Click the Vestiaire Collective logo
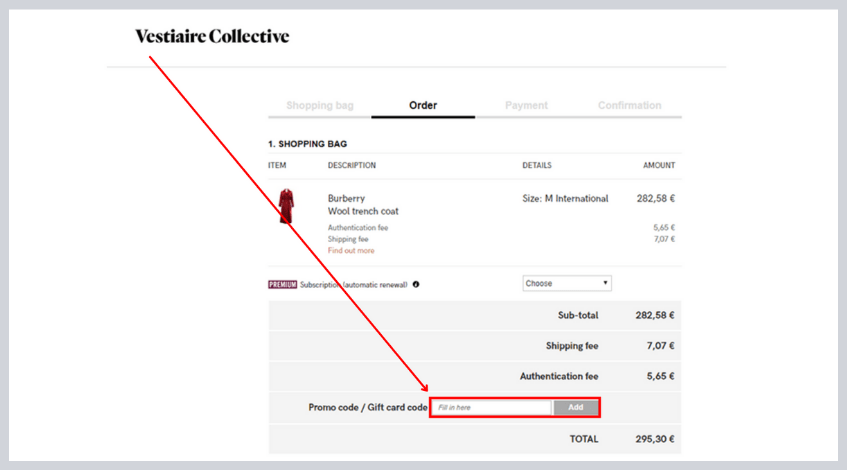The height and width of the screenshot is (470, 847). tap(212, 37)
